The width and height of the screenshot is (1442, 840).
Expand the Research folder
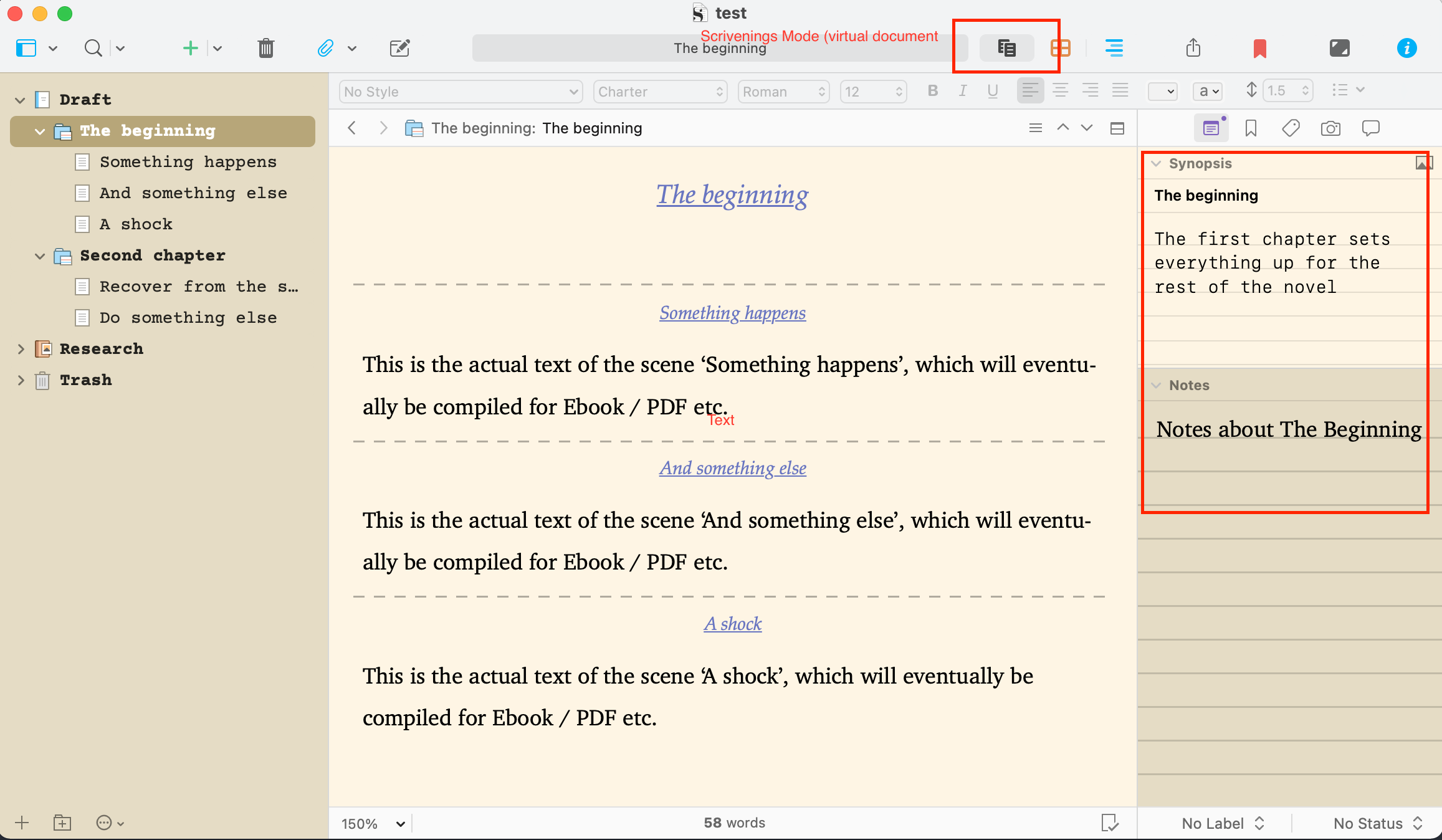(21, 349)
